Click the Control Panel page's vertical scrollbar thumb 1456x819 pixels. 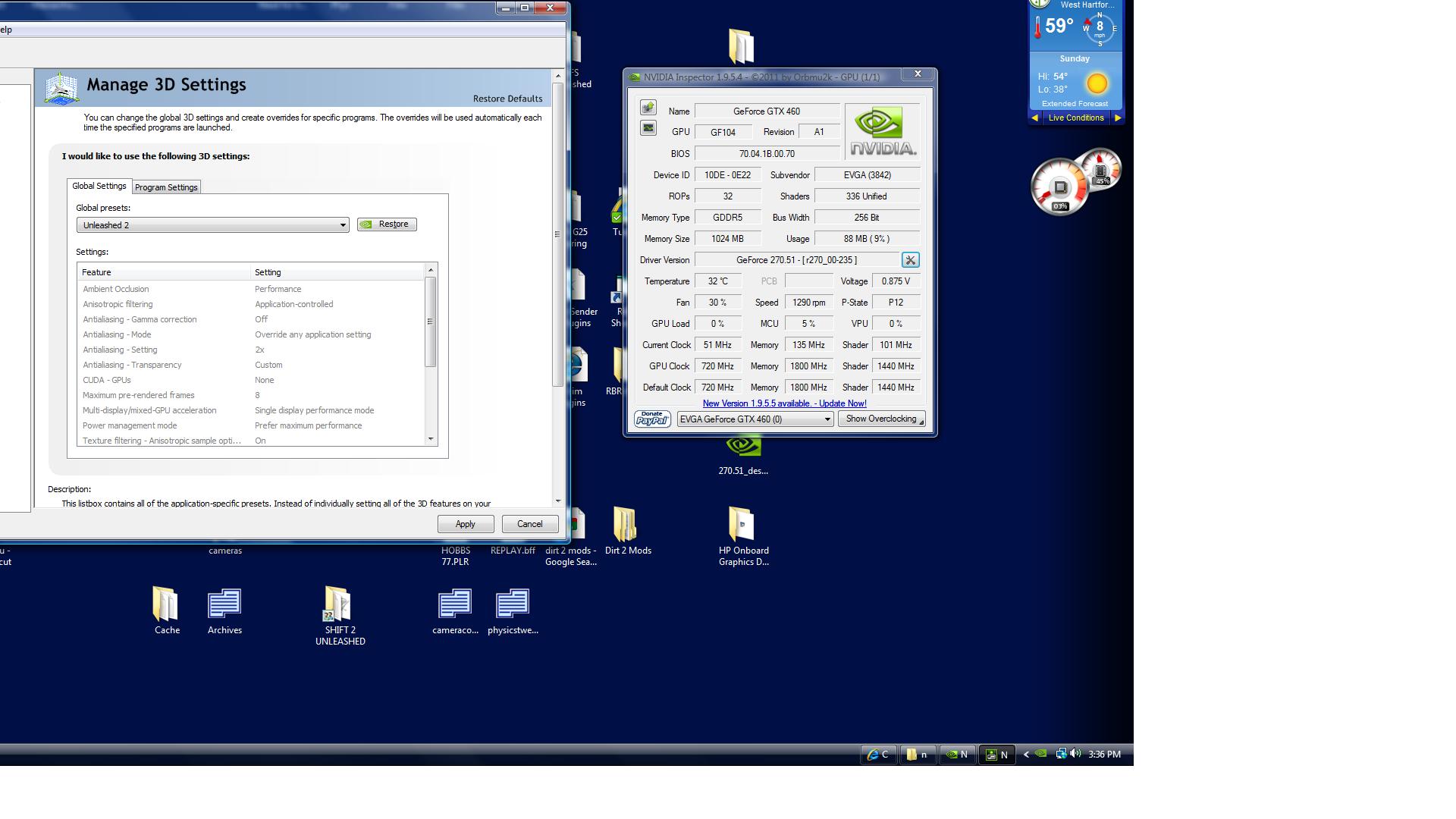pos(558,234)
